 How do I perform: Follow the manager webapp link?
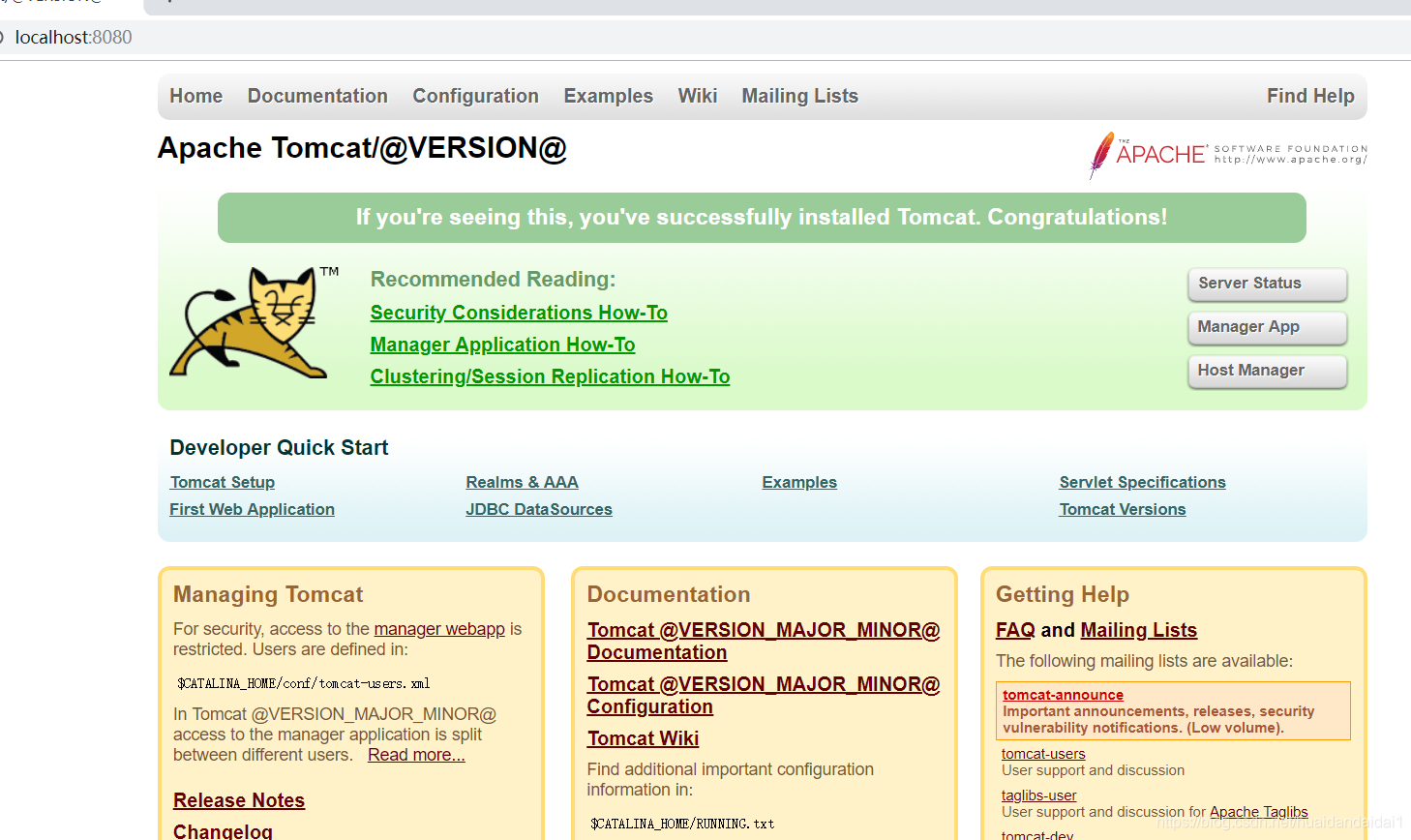(439, 629)
